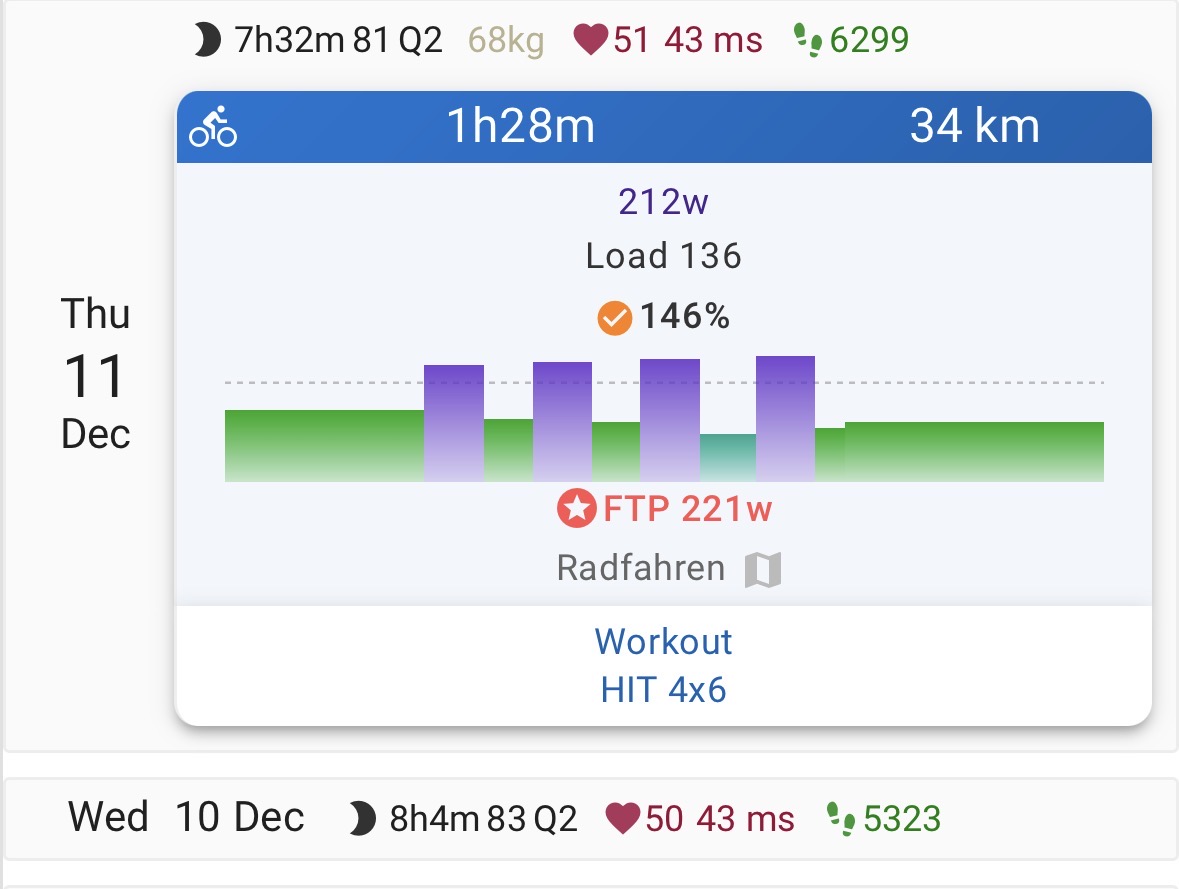Open the Workout link
The image size is (1179, 889).
click(x=663, y=641)
